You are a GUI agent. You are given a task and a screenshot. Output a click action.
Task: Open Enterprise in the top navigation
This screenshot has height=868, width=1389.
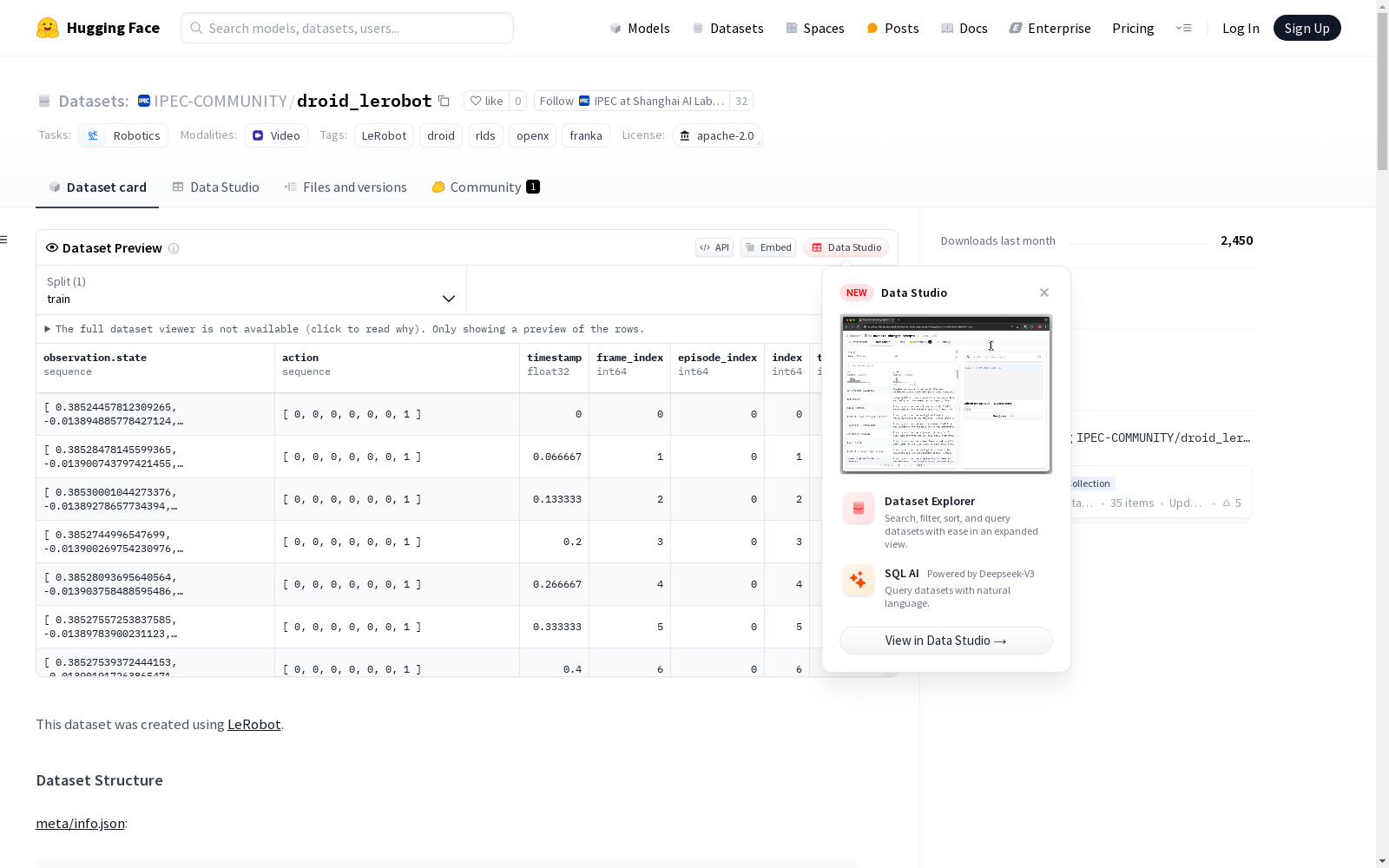[x=1050, y=28]
